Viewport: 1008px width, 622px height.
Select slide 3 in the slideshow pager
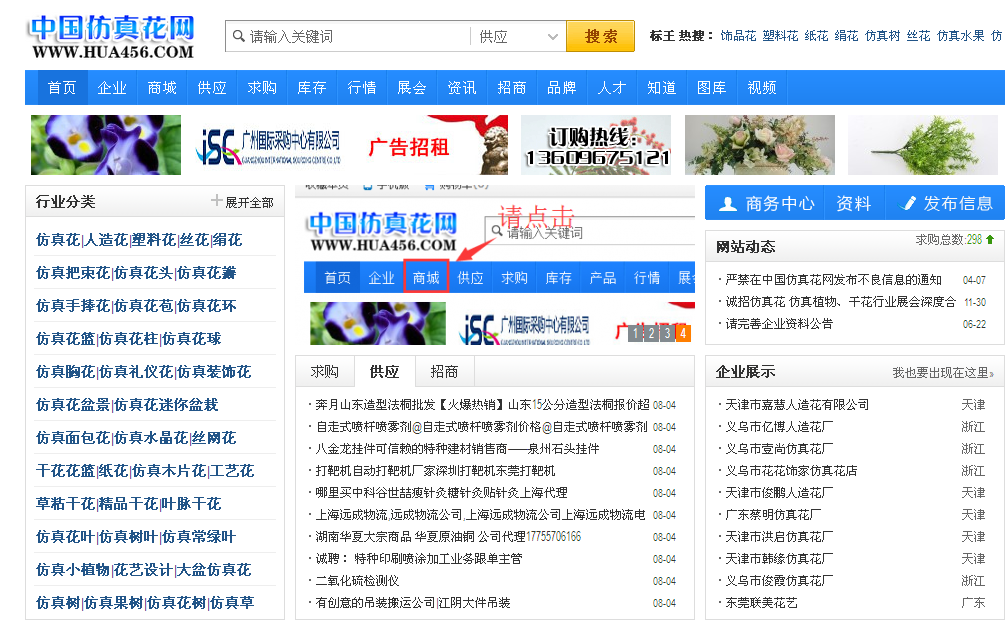(667, 333)
